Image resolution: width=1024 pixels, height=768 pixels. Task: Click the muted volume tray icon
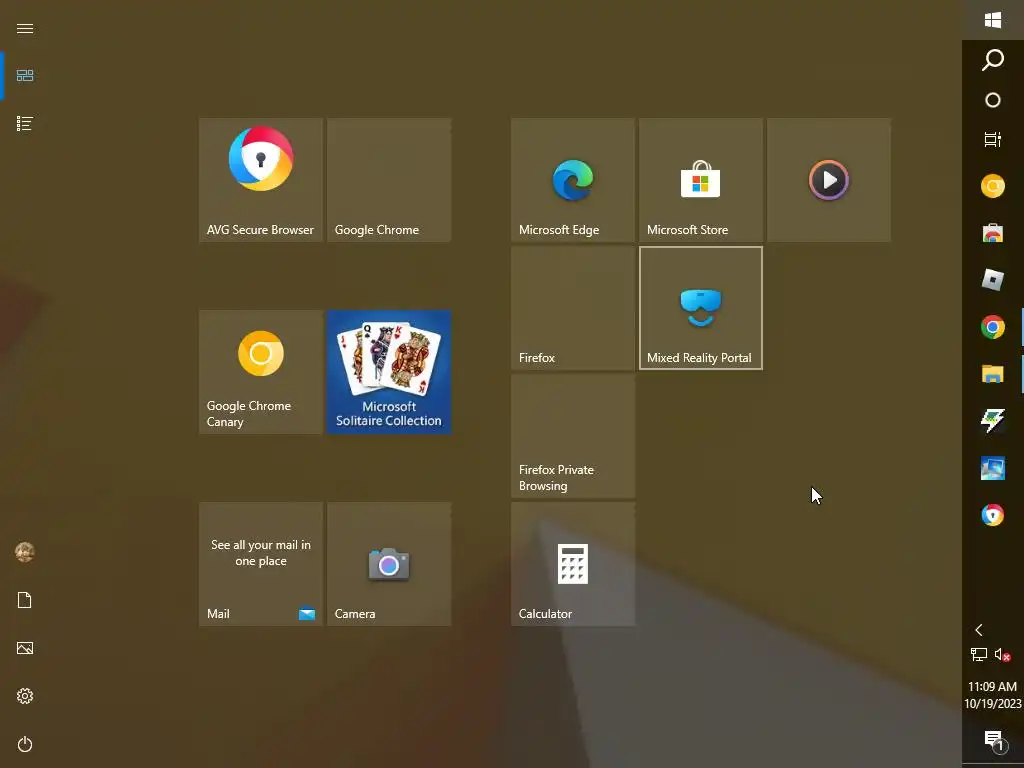[x=1002, y=654]
